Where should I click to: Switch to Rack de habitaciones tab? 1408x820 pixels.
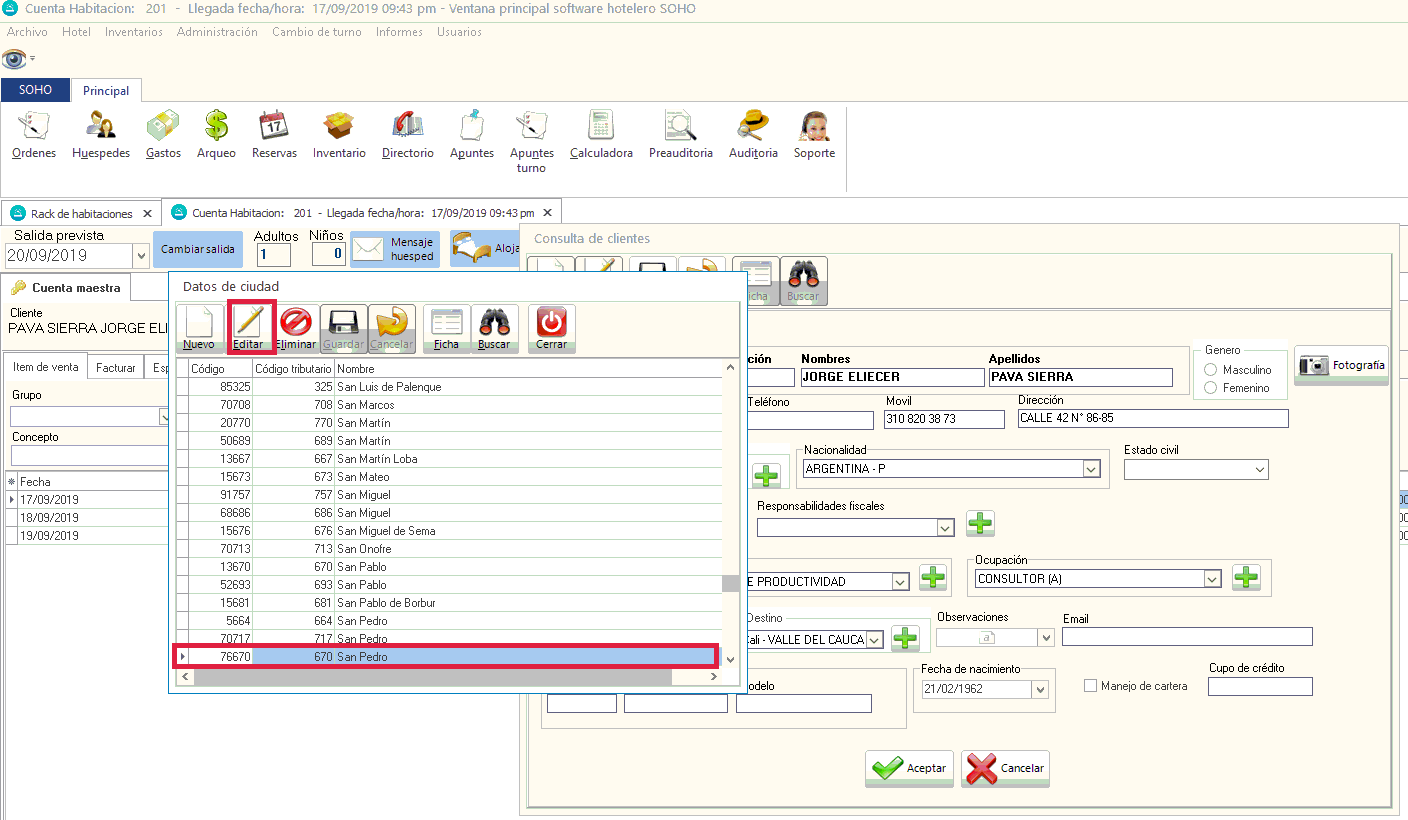[81, 214]
